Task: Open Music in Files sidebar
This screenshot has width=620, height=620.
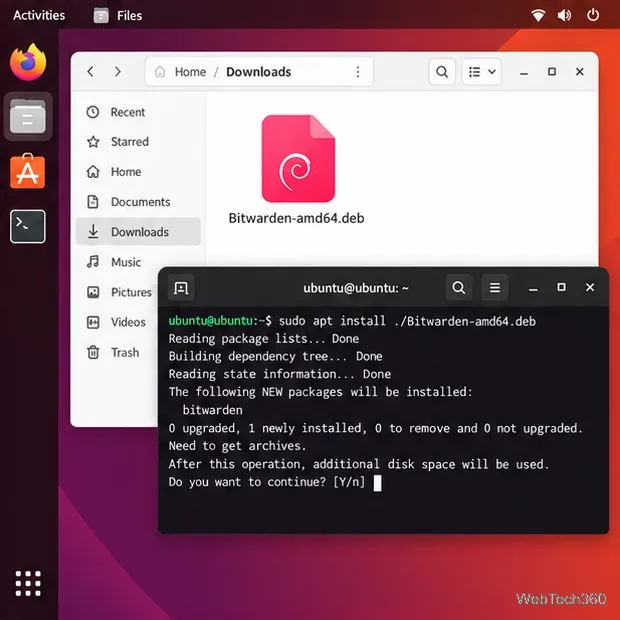Action: click(x=138, y=262)
